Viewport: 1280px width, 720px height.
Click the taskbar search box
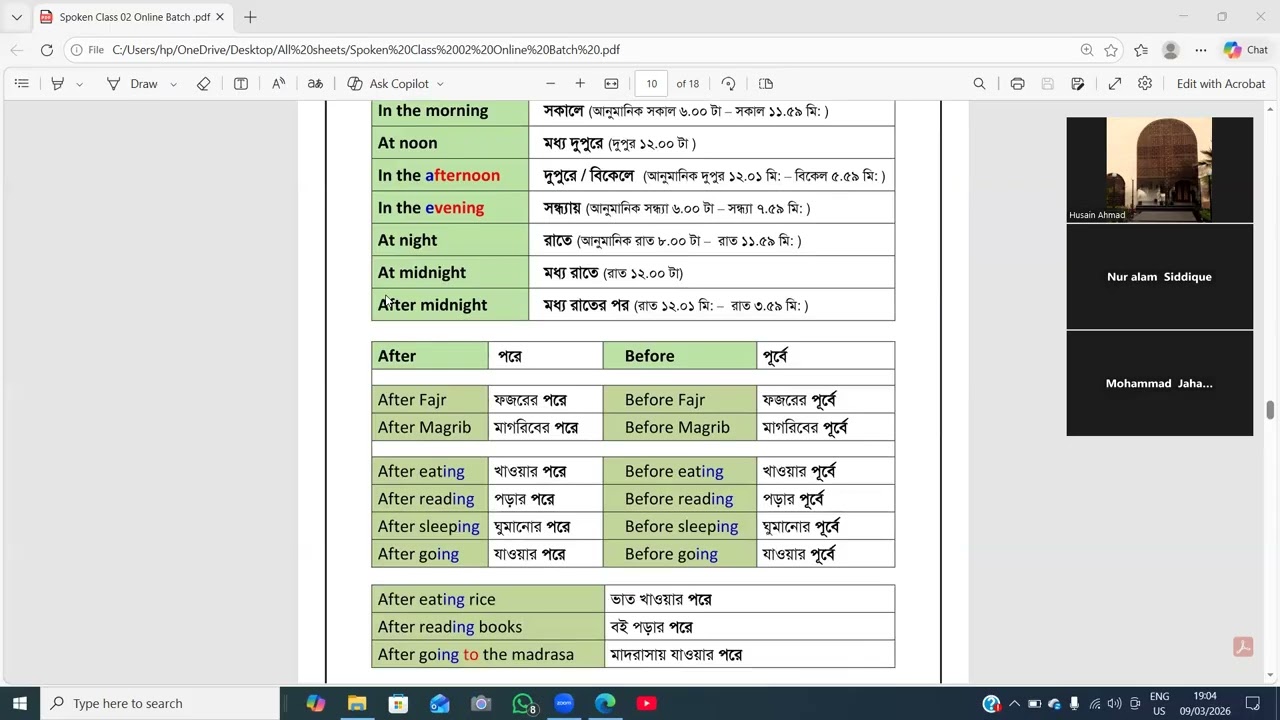click(160, 703)
